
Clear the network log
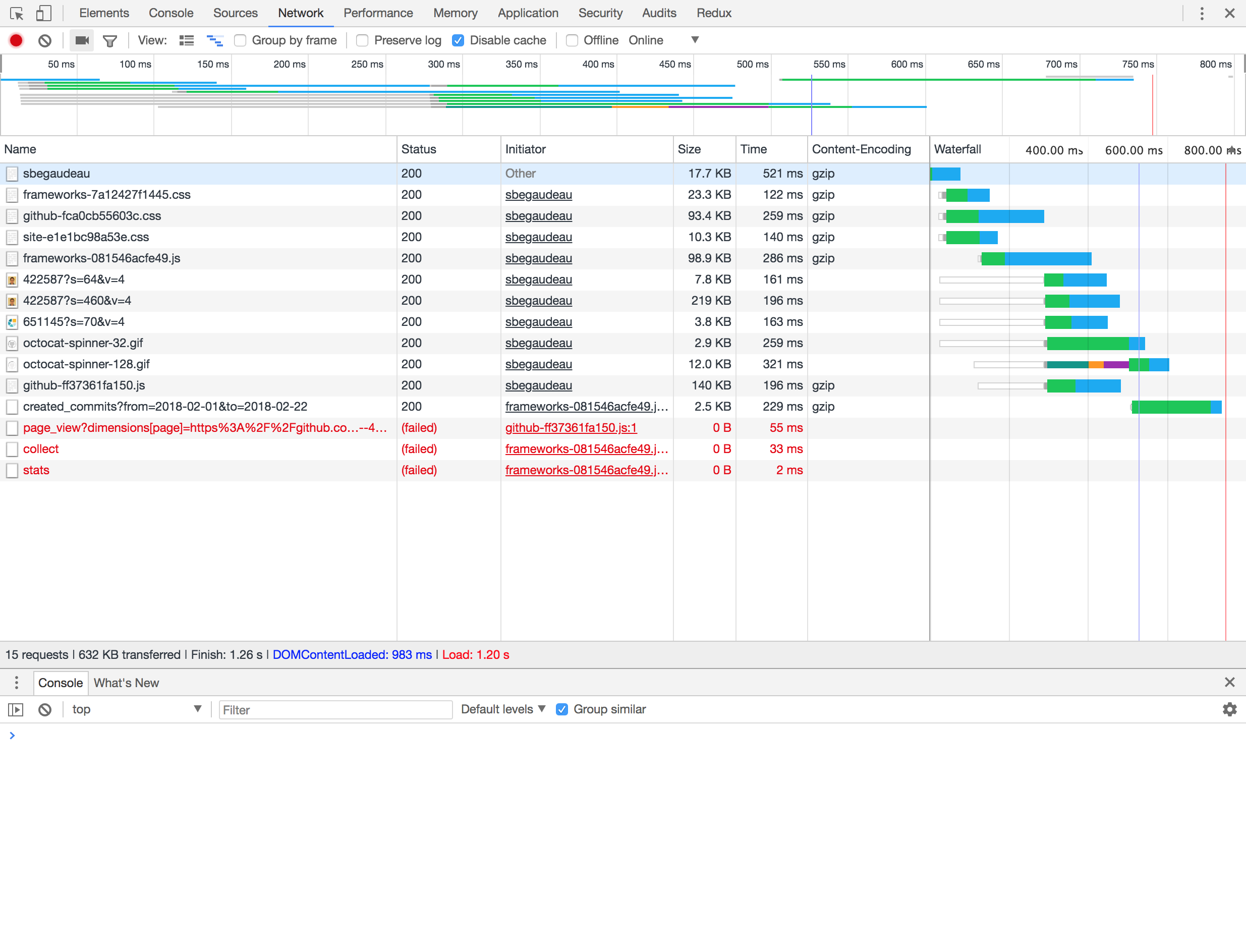click(45, 40)
